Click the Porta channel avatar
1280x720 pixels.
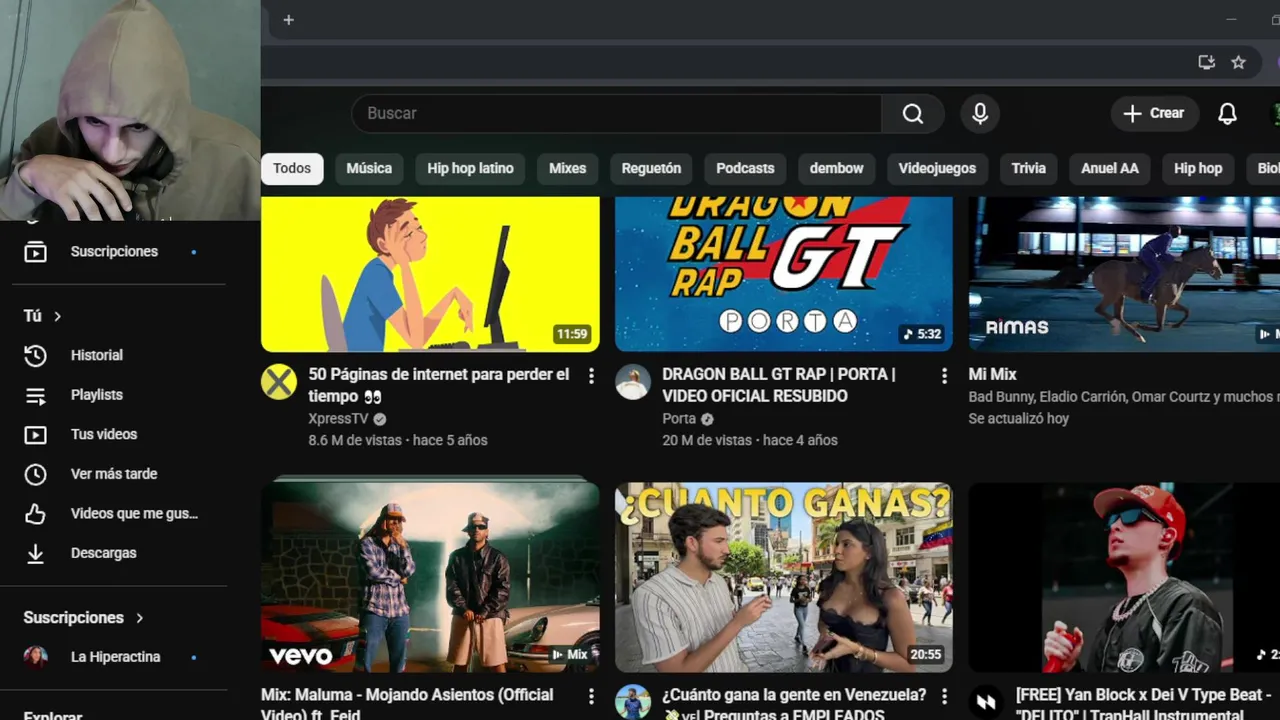tap(632, 382)
